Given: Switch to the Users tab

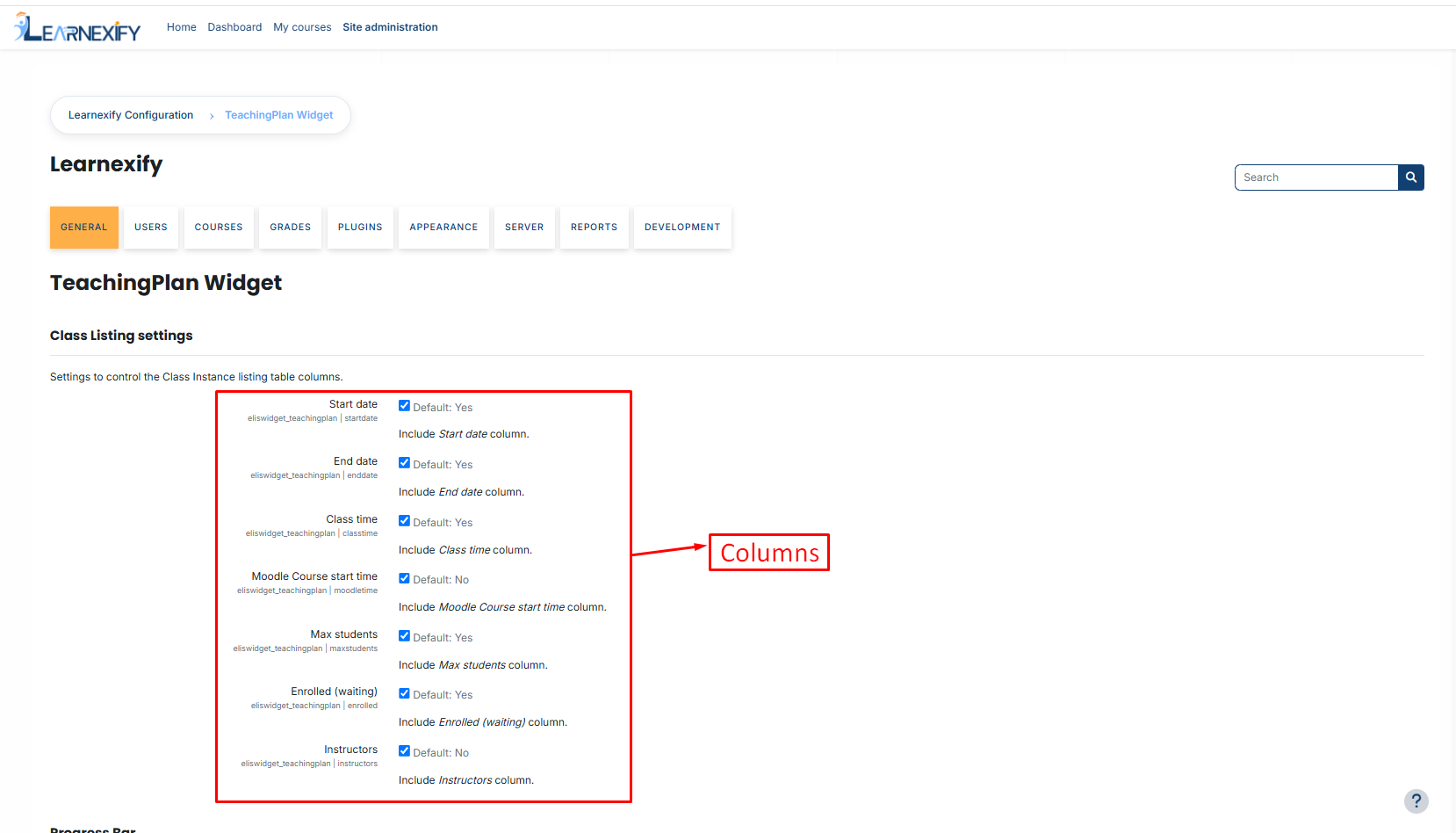Looking at the screenshot, I should (151, 228).
